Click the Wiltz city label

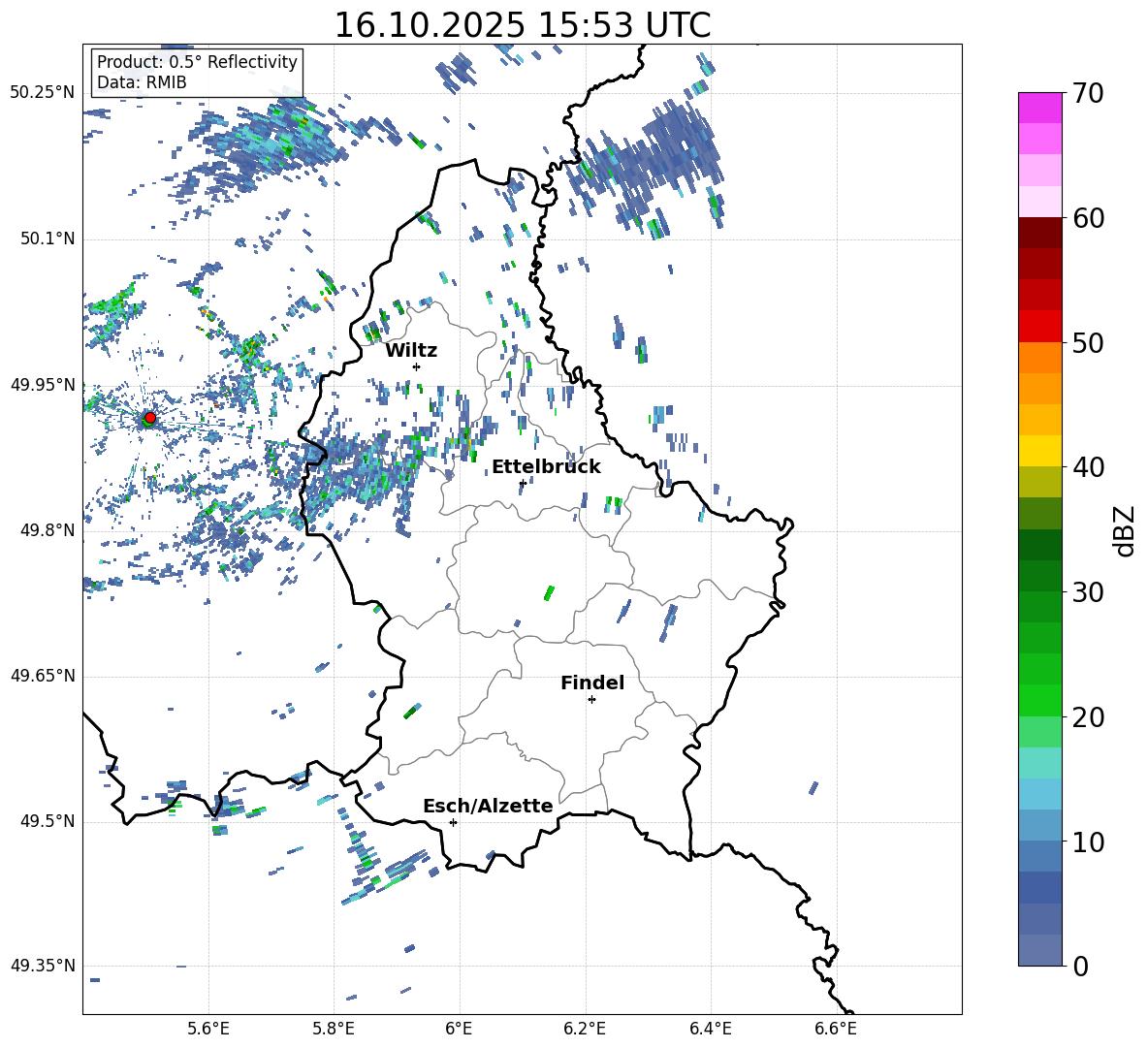(x=411, y=351)
